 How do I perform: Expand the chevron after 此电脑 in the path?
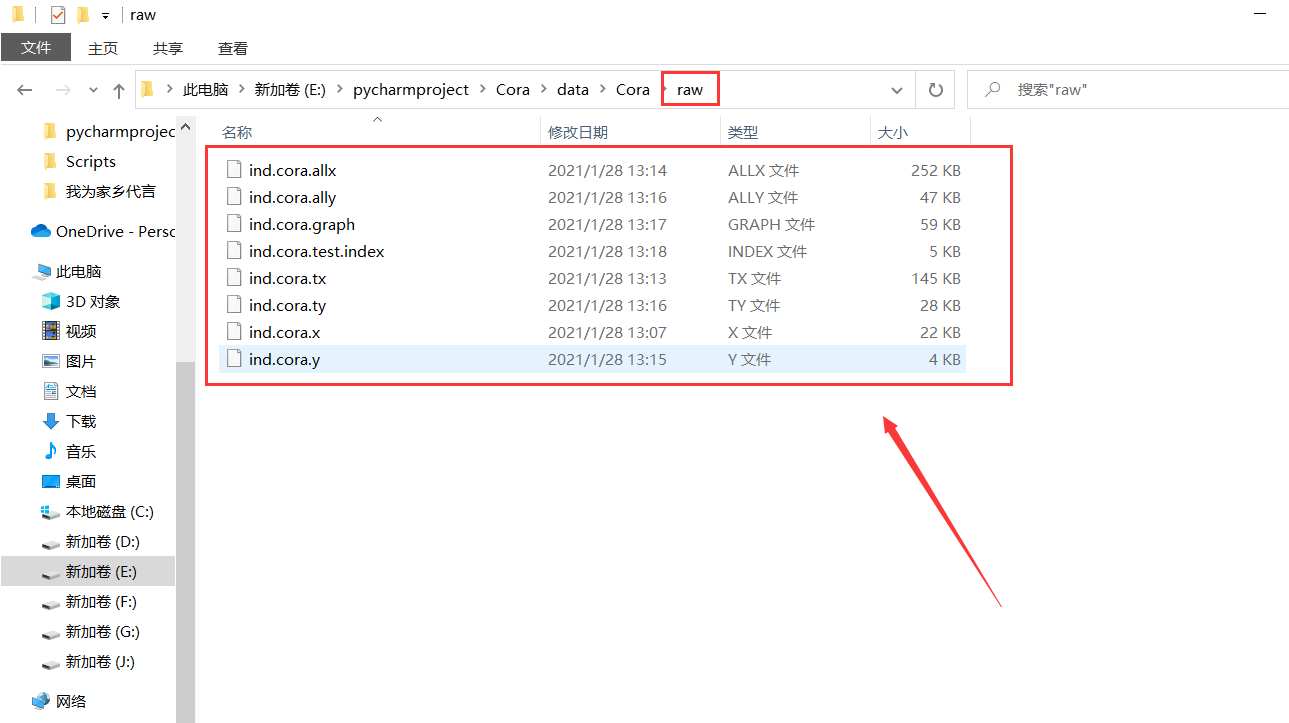(242, 90)
